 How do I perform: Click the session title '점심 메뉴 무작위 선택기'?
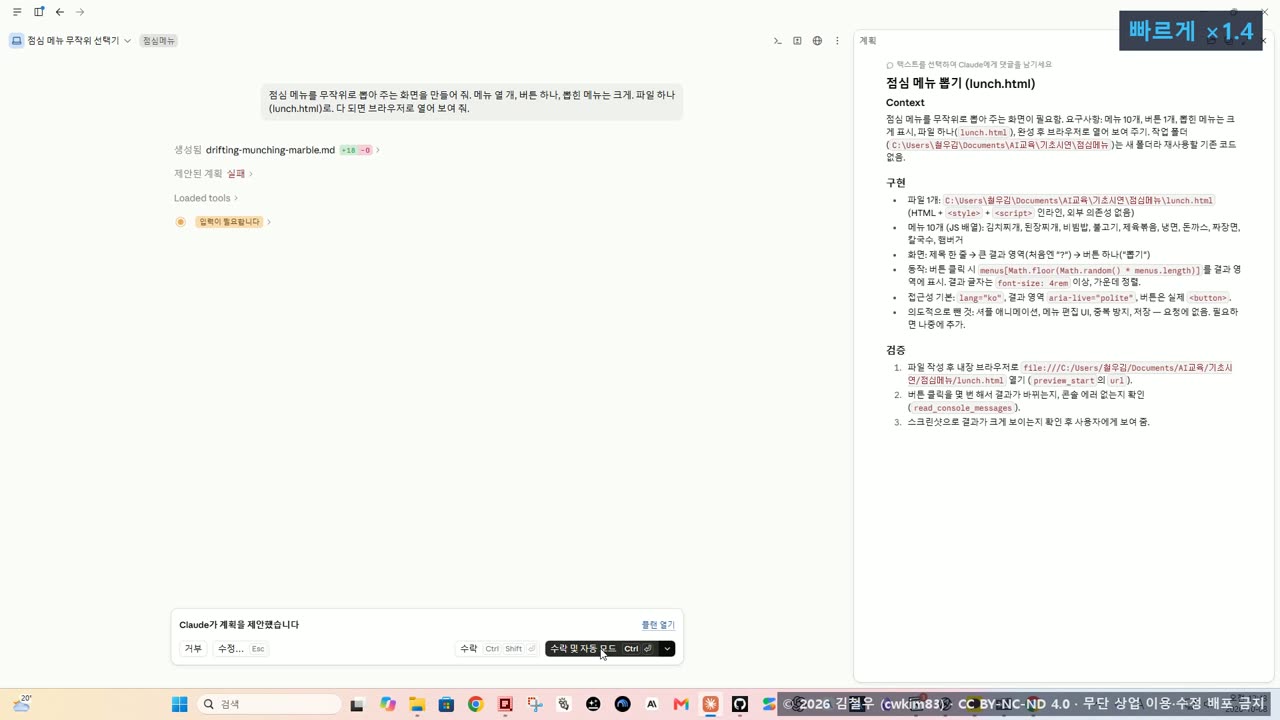click(x=73, y=41)
